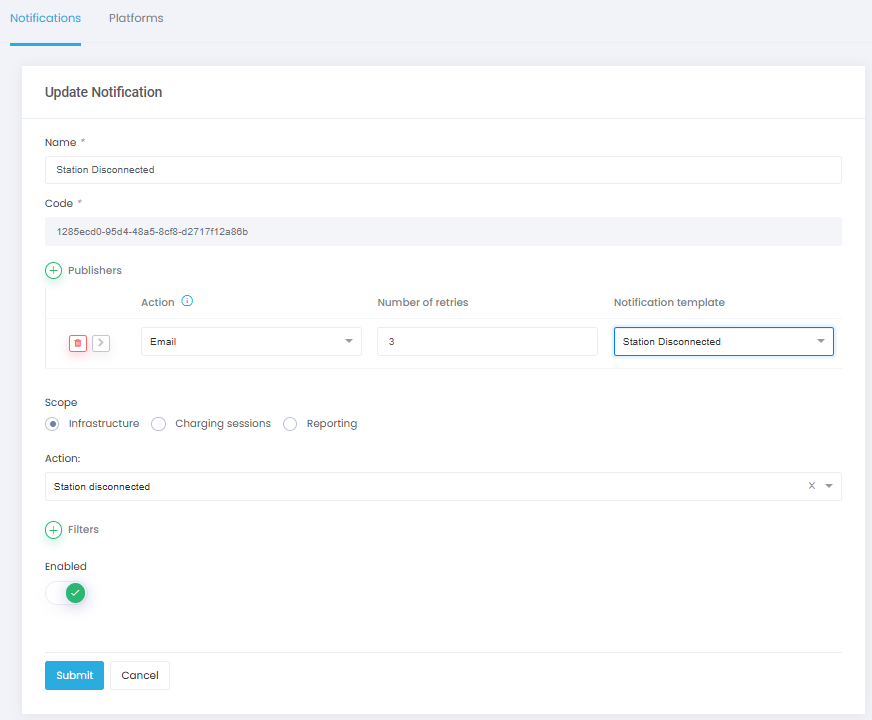Open the Notification template dropdown
Viewport: 872px width, 720px height.
click(x=723, y=342)
